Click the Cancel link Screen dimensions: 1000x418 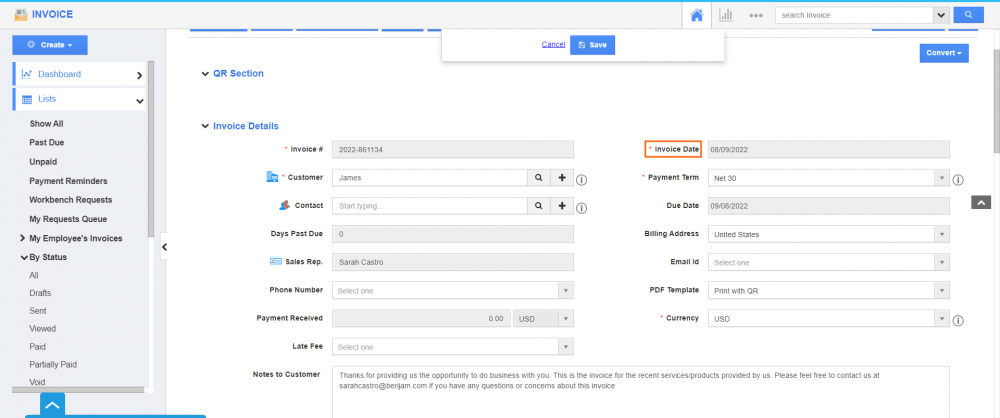553,45
